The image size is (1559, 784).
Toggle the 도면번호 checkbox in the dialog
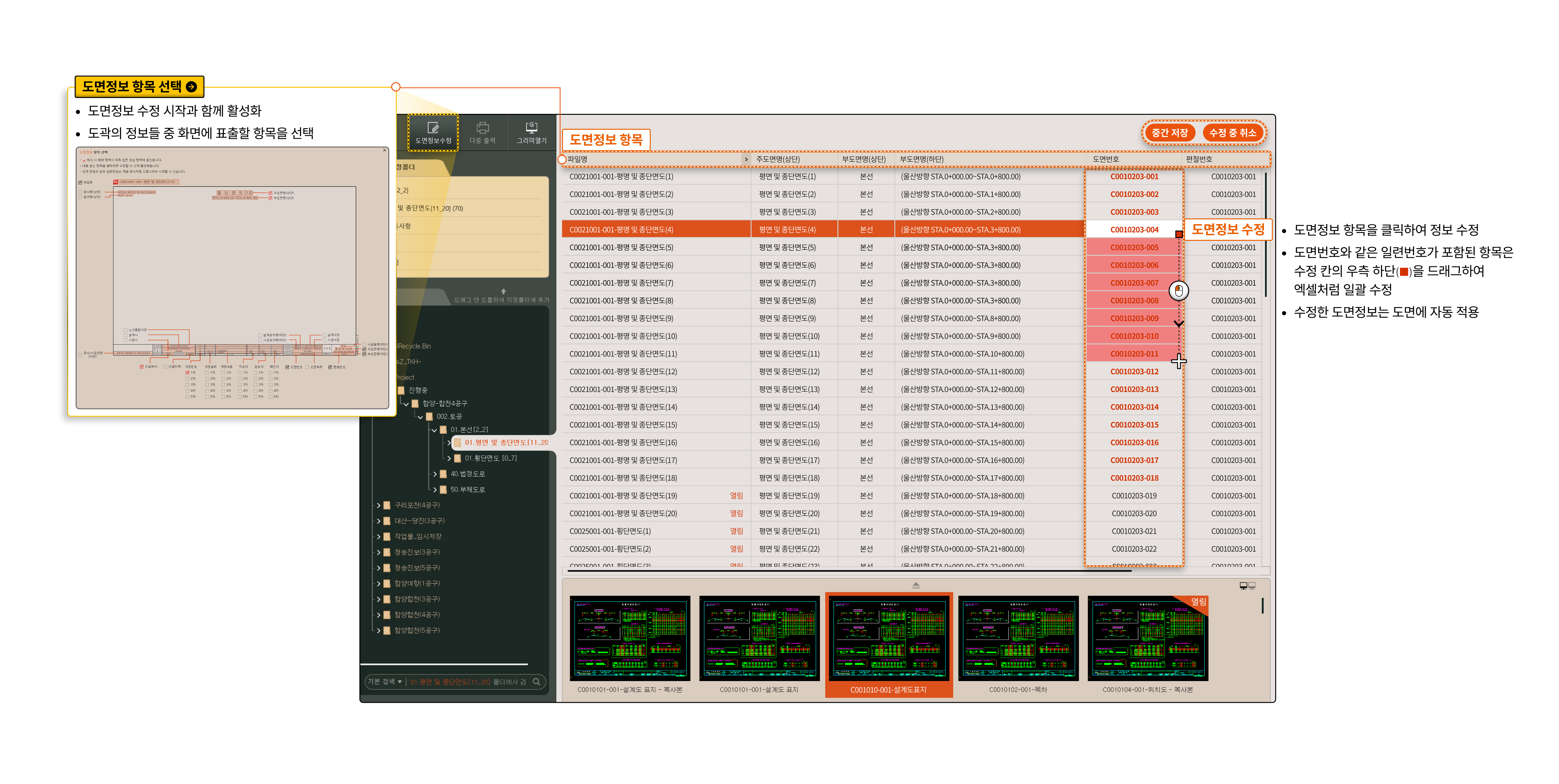click(x=288, y=367)
